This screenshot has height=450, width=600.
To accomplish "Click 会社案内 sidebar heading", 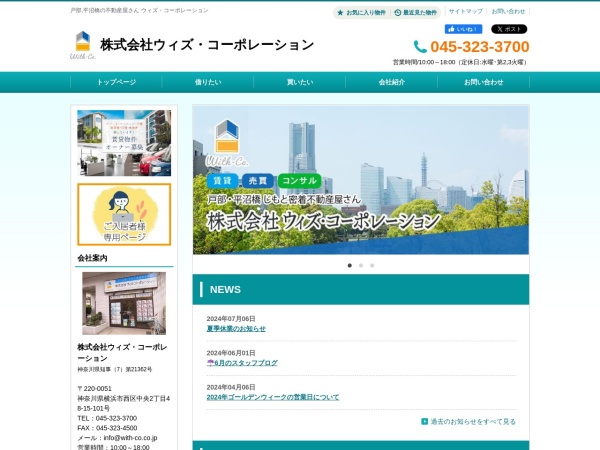I will coord(92,258).
